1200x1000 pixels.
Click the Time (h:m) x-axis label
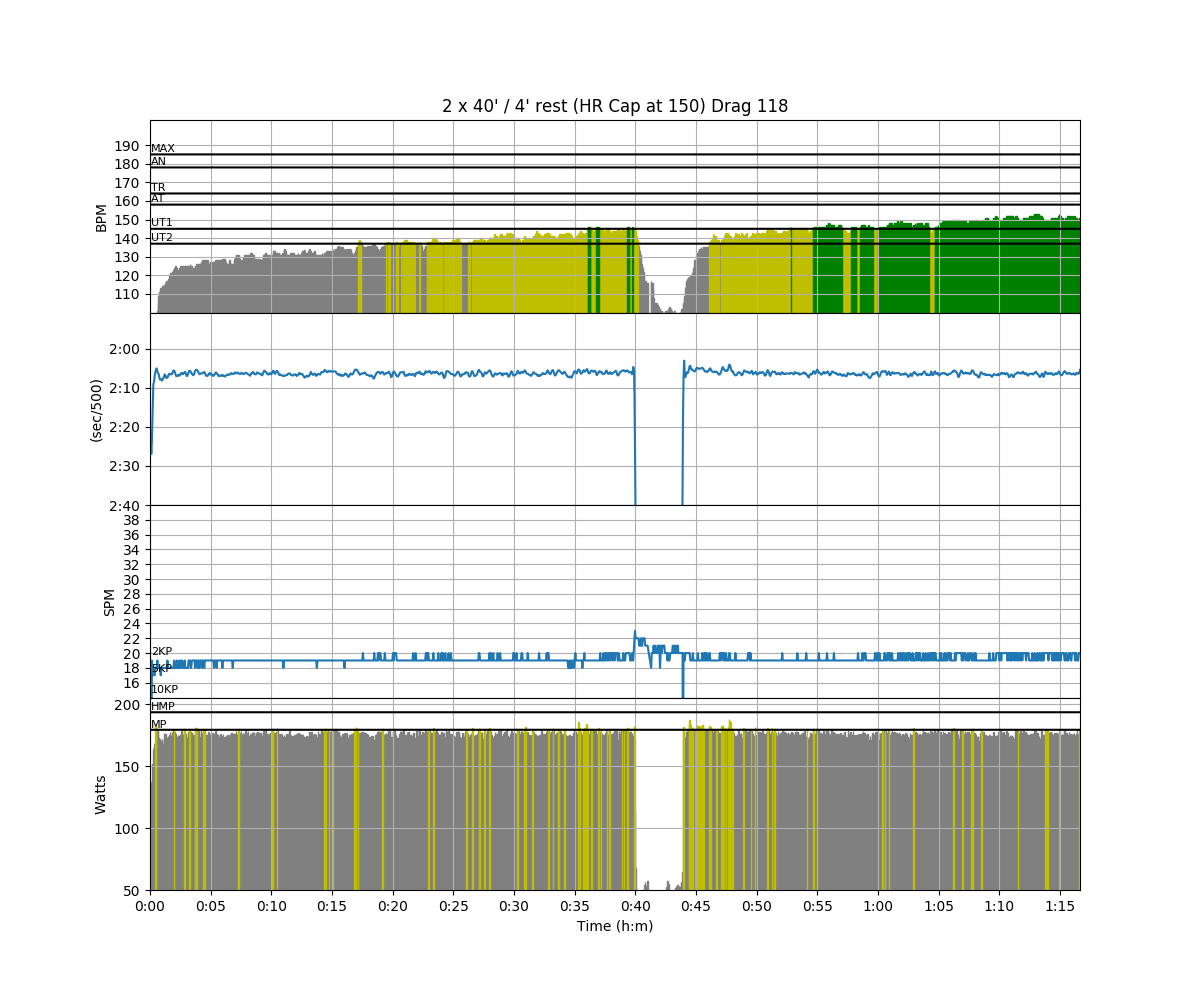(x=614, y=926)
